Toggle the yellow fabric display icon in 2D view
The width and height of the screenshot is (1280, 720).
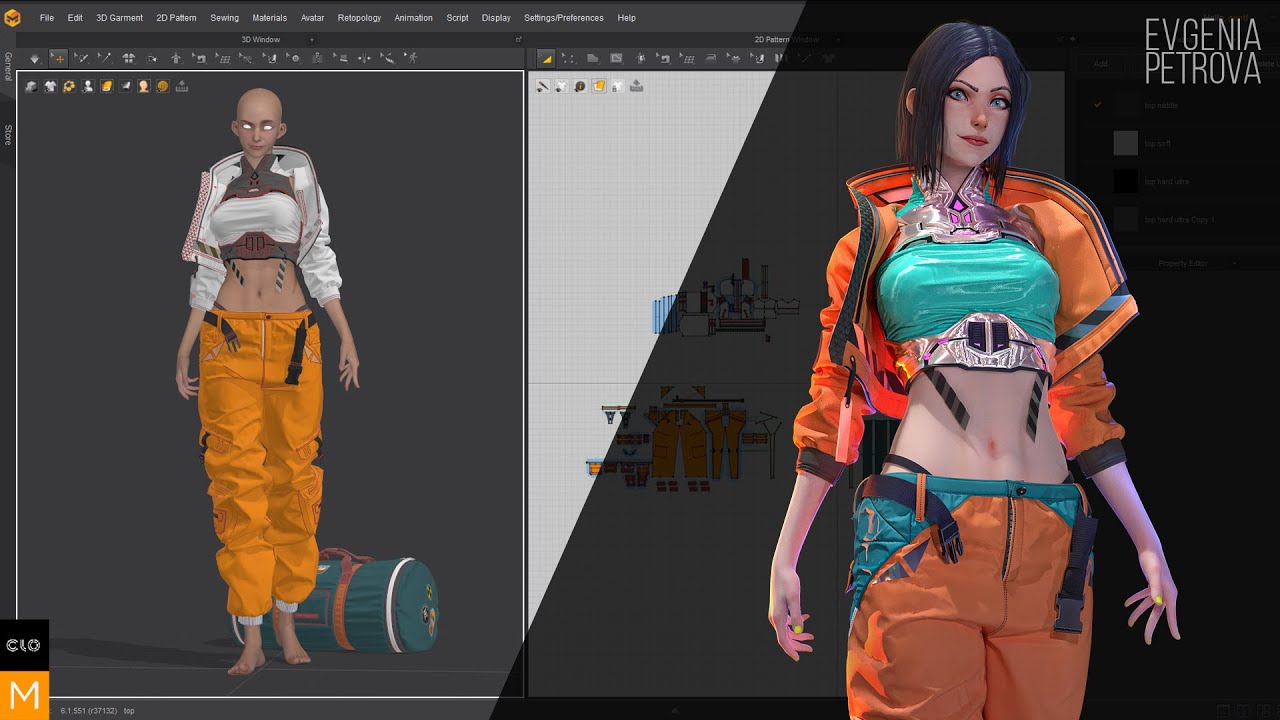599,87
